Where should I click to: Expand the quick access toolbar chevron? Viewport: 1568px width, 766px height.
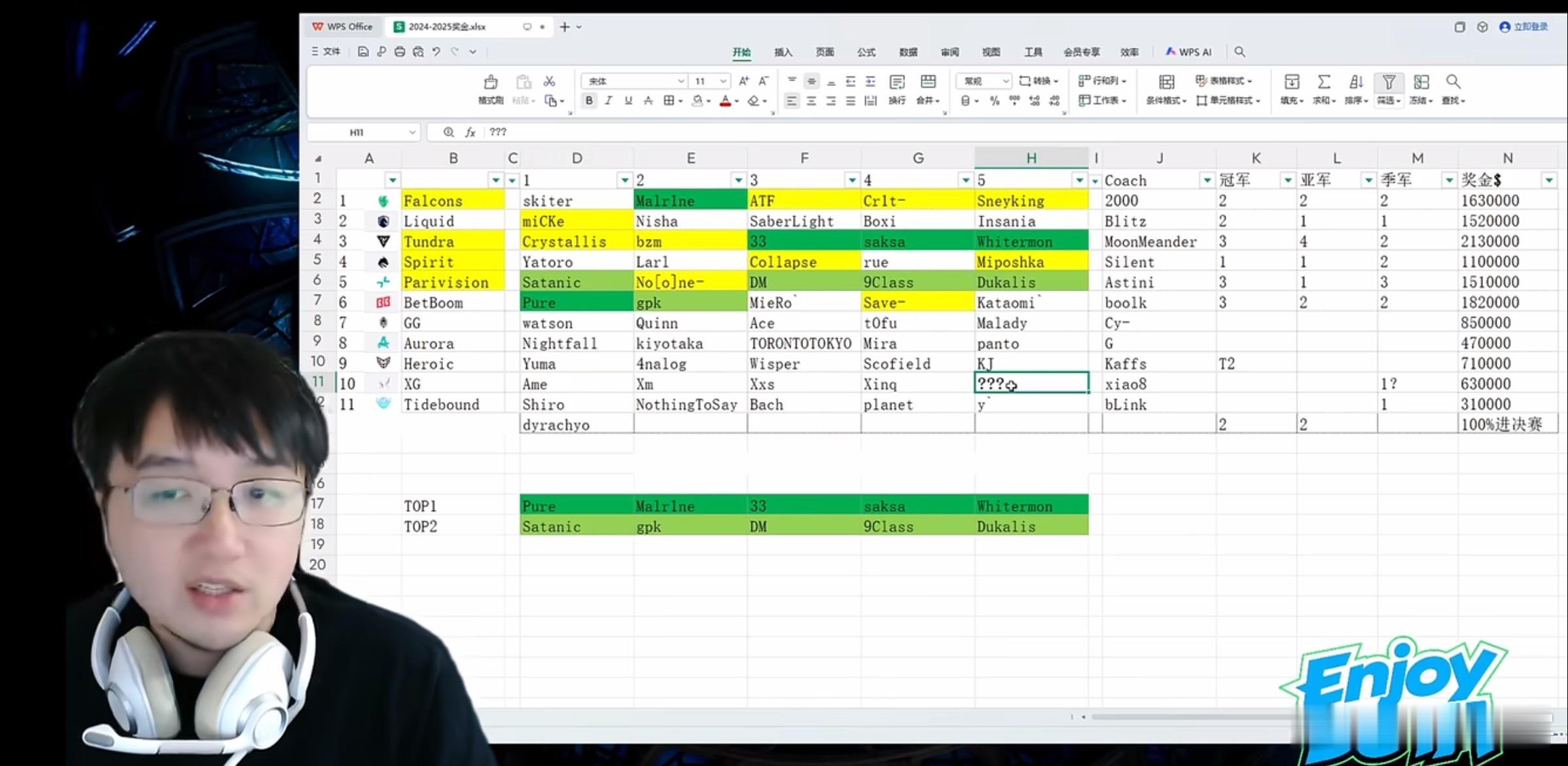click(472, 52)
